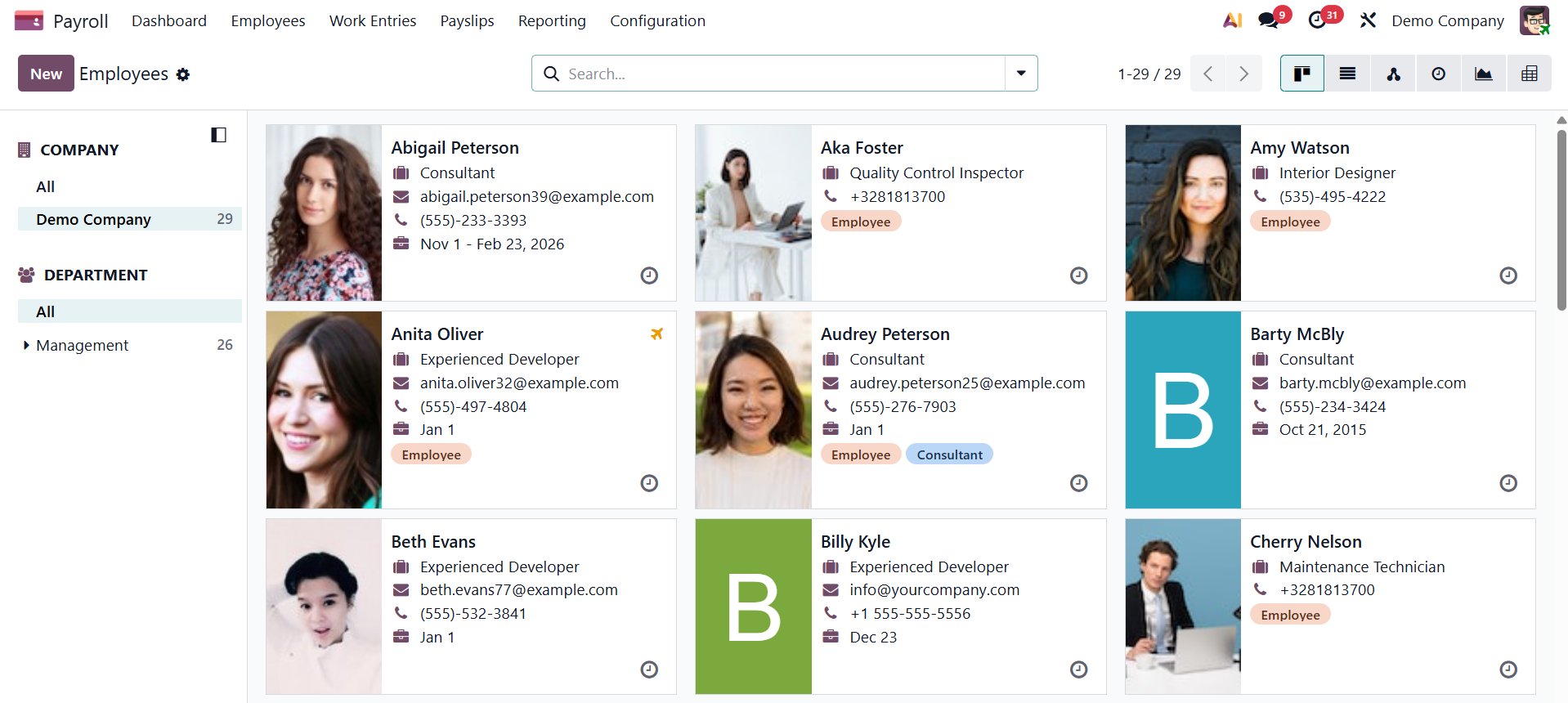Switch to Pivot table view
Image resolution: width=1568 pixels, height=703 pixels.
(x=1529, y=74)
